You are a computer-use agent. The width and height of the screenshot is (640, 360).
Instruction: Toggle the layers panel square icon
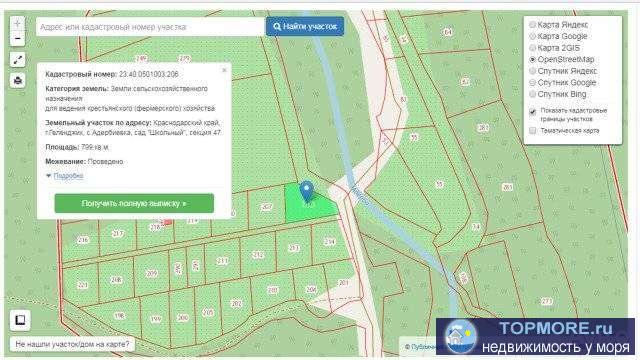20,320
